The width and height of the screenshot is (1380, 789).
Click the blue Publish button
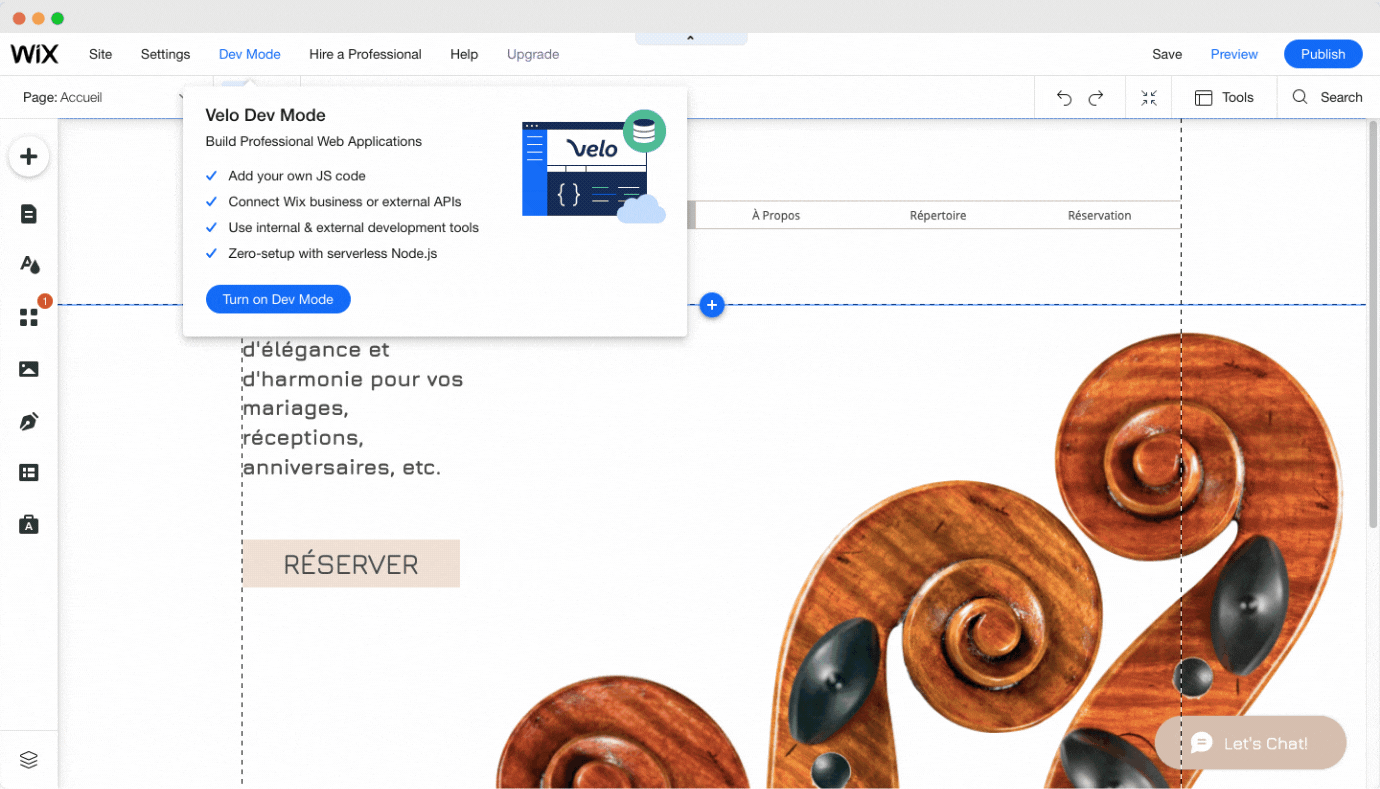click(1323, 54)
